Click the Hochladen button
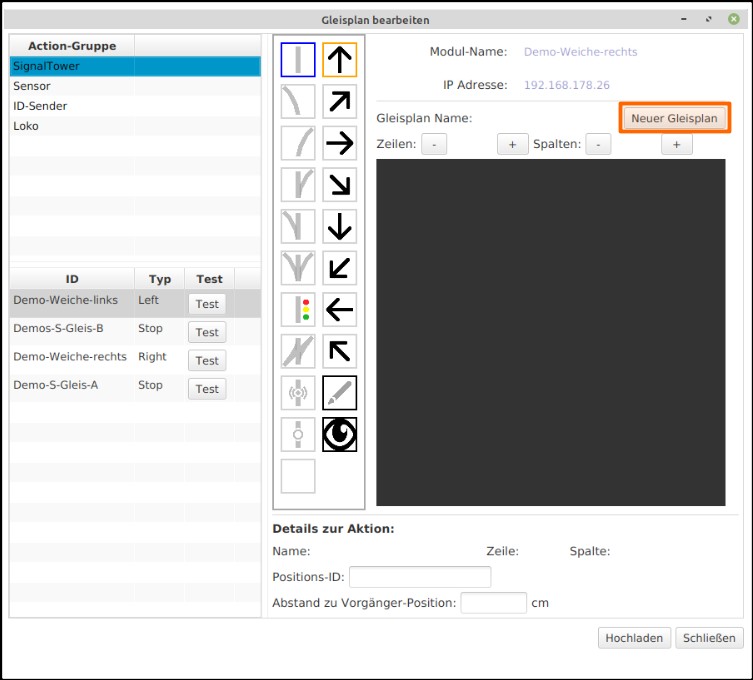Screen dimensions: 753x680 tap(633, 638)
